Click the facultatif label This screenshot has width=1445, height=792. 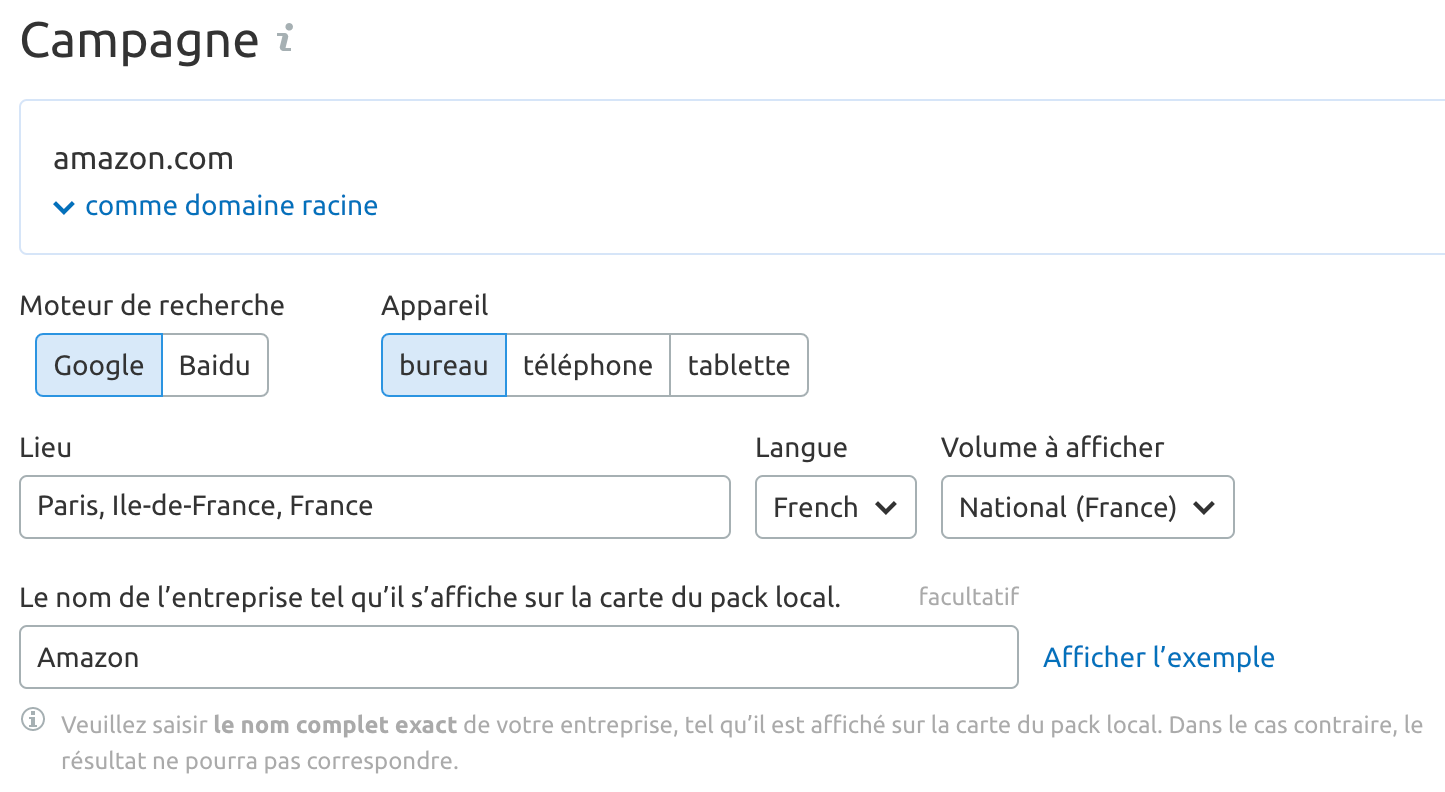pos(968,598)
